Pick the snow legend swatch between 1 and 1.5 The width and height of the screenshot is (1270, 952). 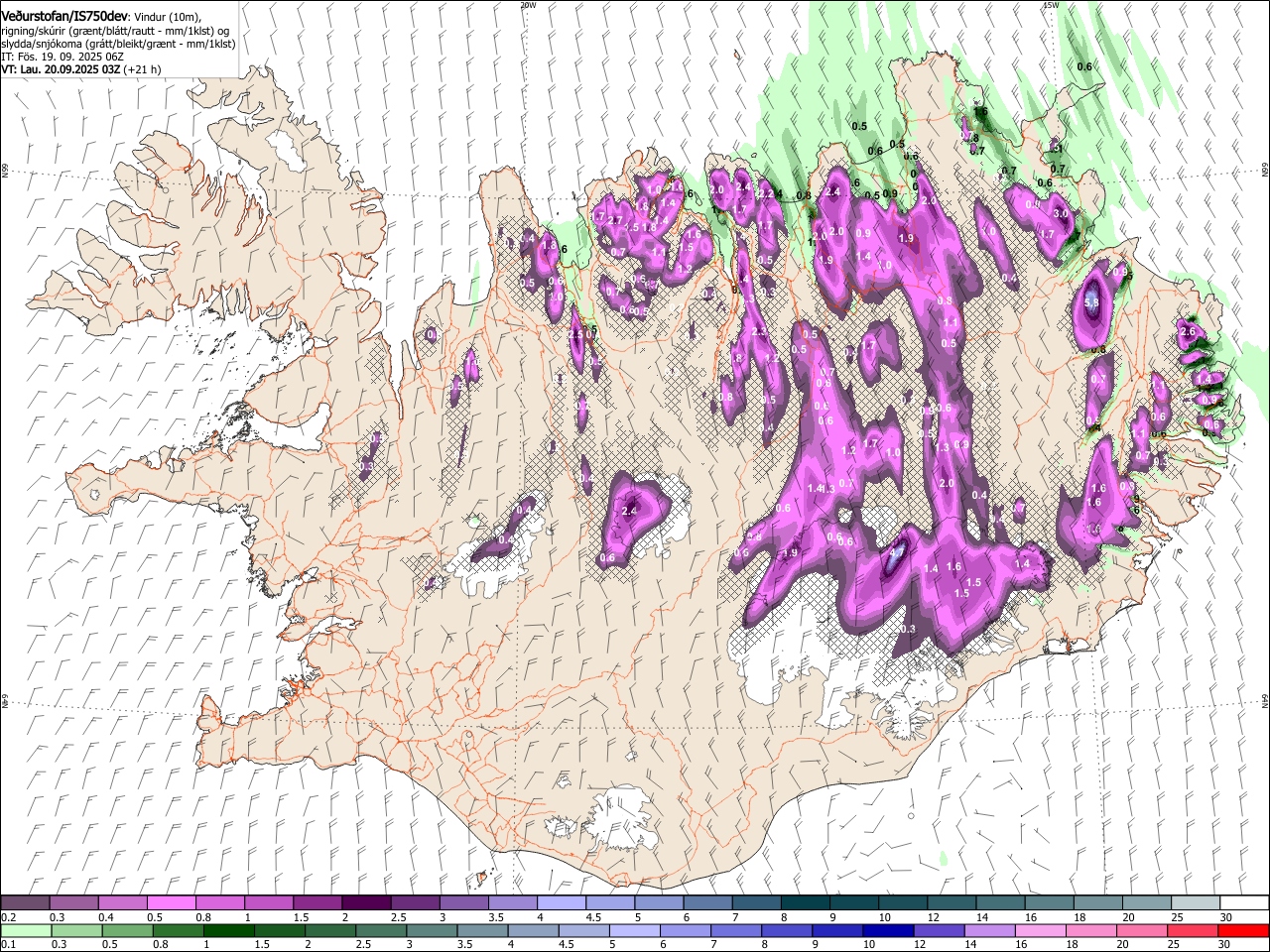point(268,902)
